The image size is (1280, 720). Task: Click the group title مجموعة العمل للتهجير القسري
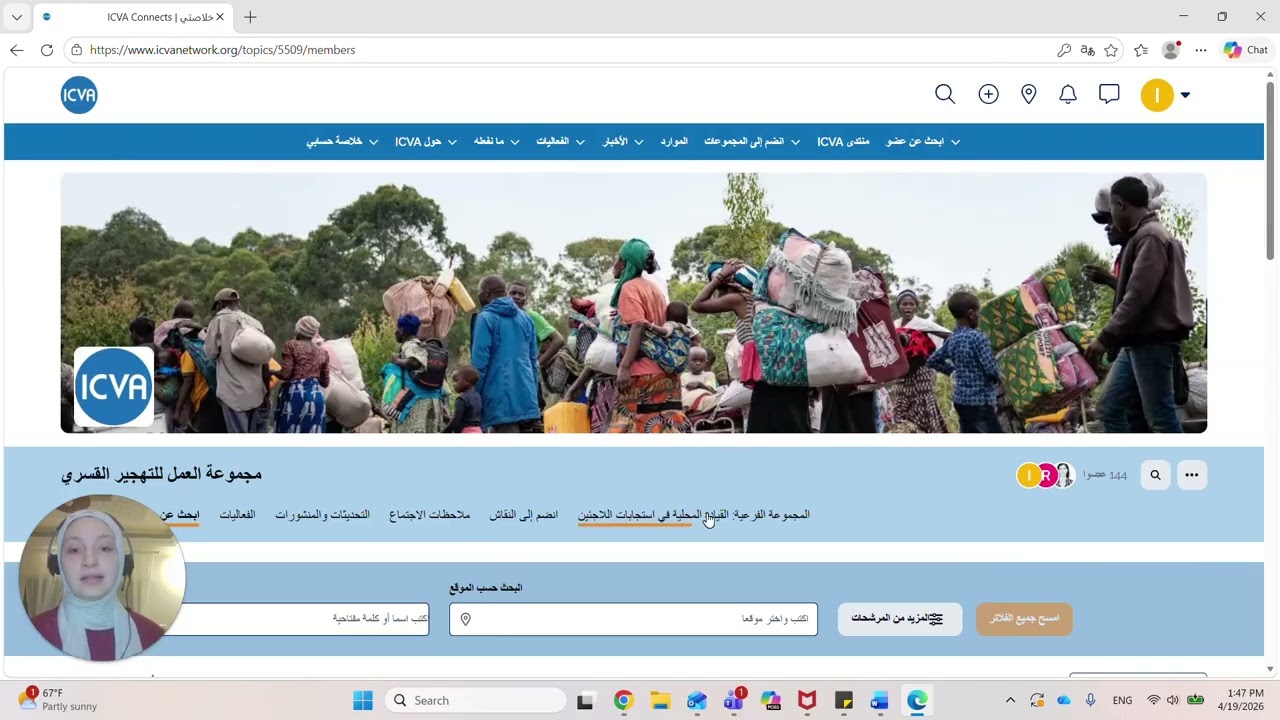coord(161,473)
